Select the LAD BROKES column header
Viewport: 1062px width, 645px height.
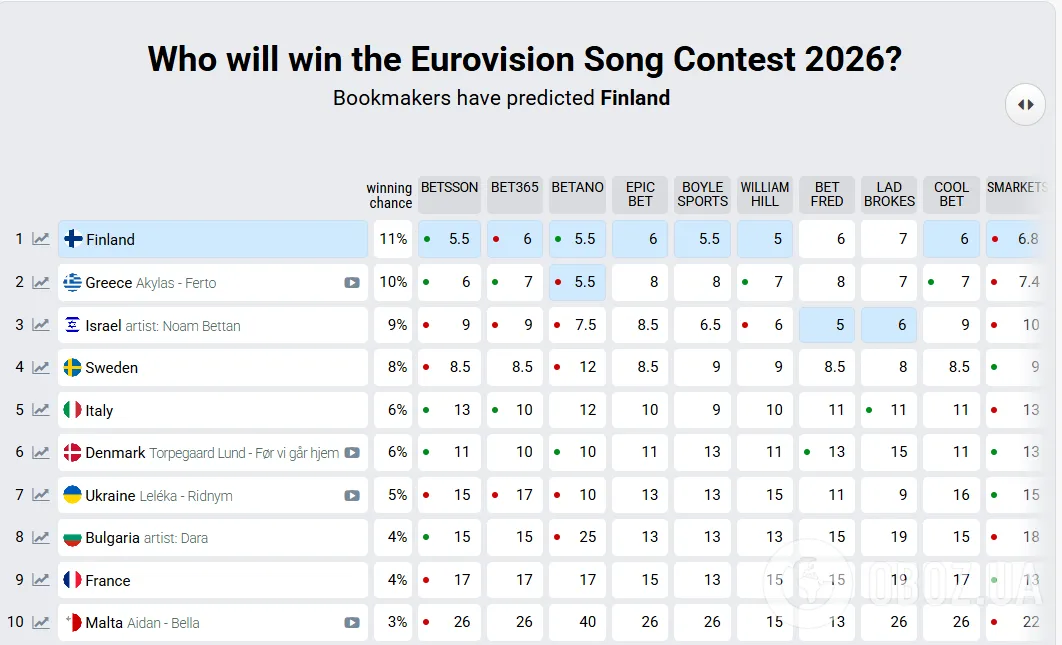point(889,195)
